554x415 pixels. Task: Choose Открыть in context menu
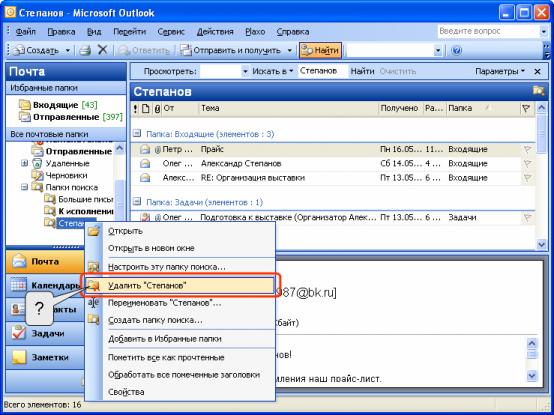pos(180,231)
